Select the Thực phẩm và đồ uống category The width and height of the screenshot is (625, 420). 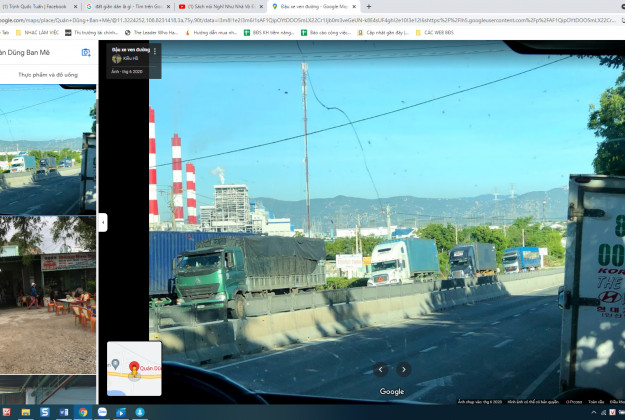pyautogui.click(x=48, y=75)
